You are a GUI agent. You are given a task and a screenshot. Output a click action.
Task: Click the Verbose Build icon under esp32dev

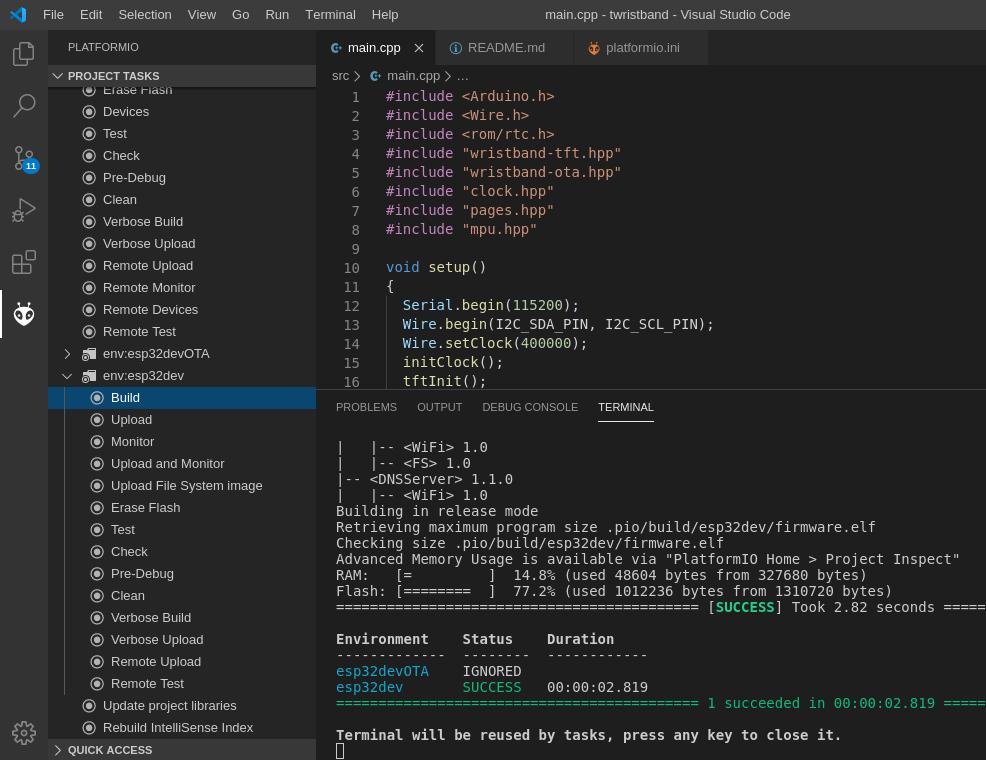click(97, 618)
